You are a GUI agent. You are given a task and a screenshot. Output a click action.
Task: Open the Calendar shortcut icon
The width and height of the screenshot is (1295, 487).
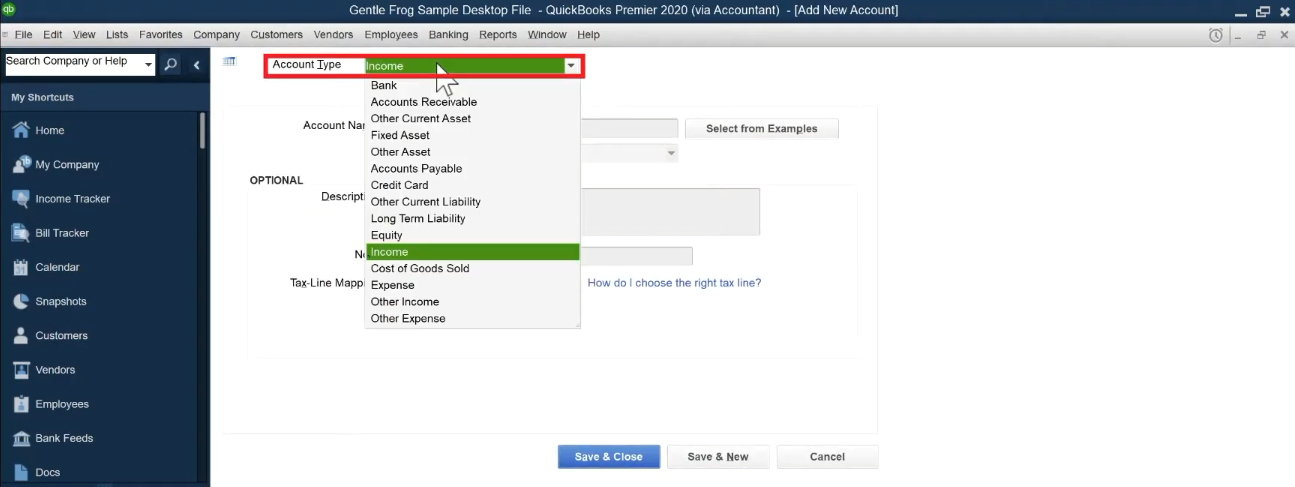(x=20, y=267)
